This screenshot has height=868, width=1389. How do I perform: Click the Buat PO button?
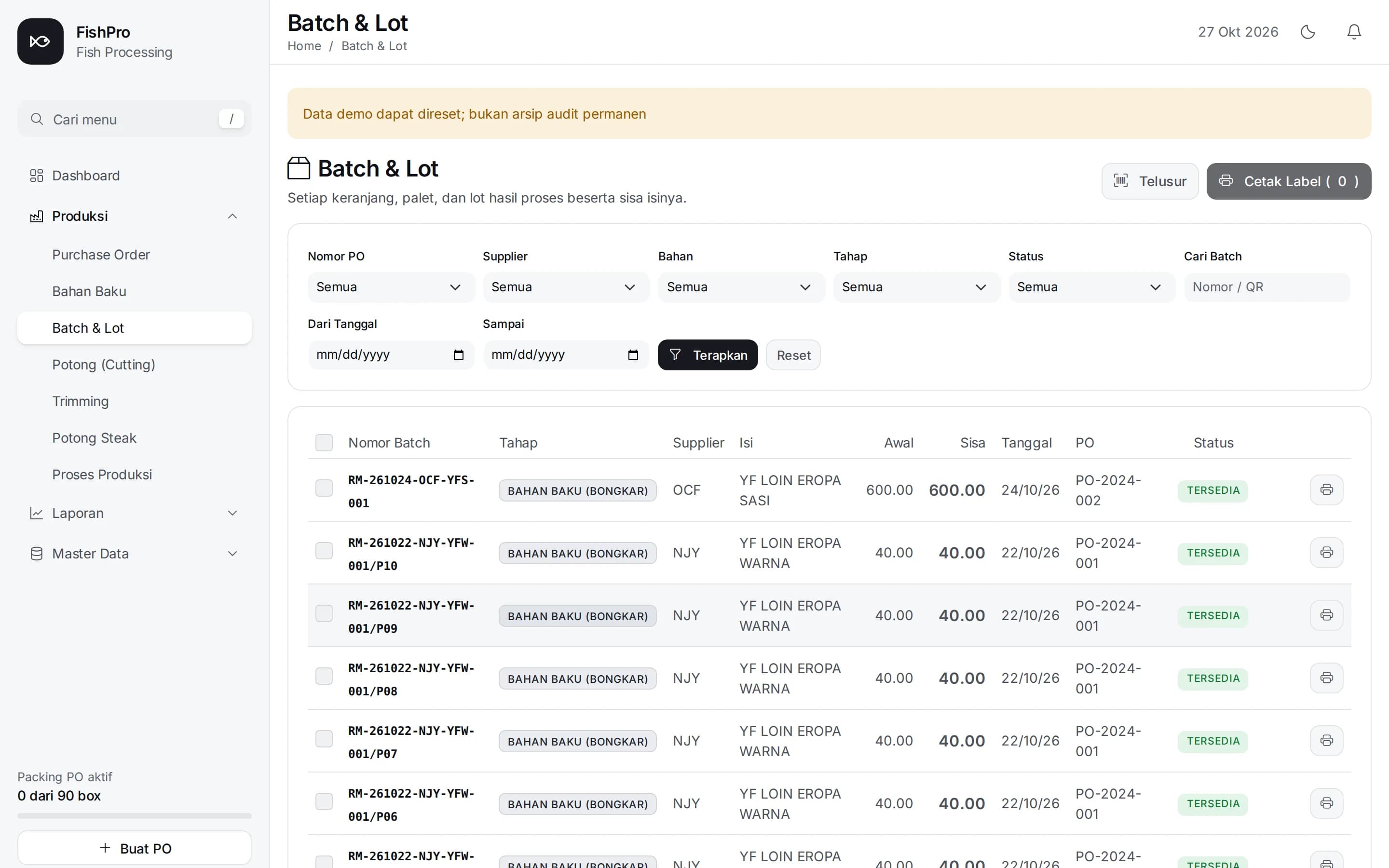click(x=134, y=848)
